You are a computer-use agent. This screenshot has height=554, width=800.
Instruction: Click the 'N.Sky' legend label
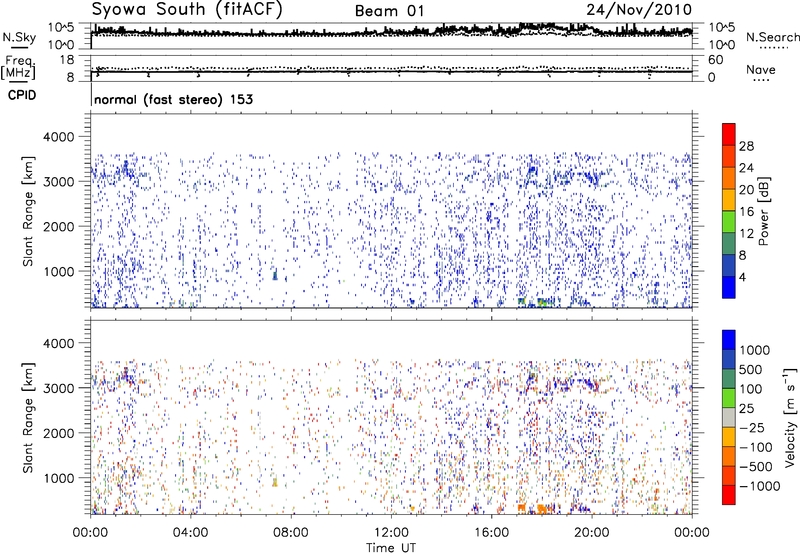point(19,37)
